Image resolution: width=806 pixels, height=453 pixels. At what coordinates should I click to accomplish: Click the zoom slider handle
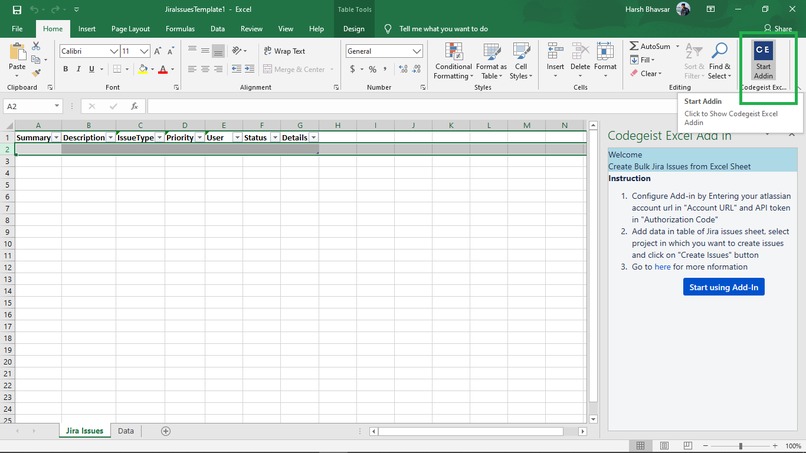click(740, 446)
